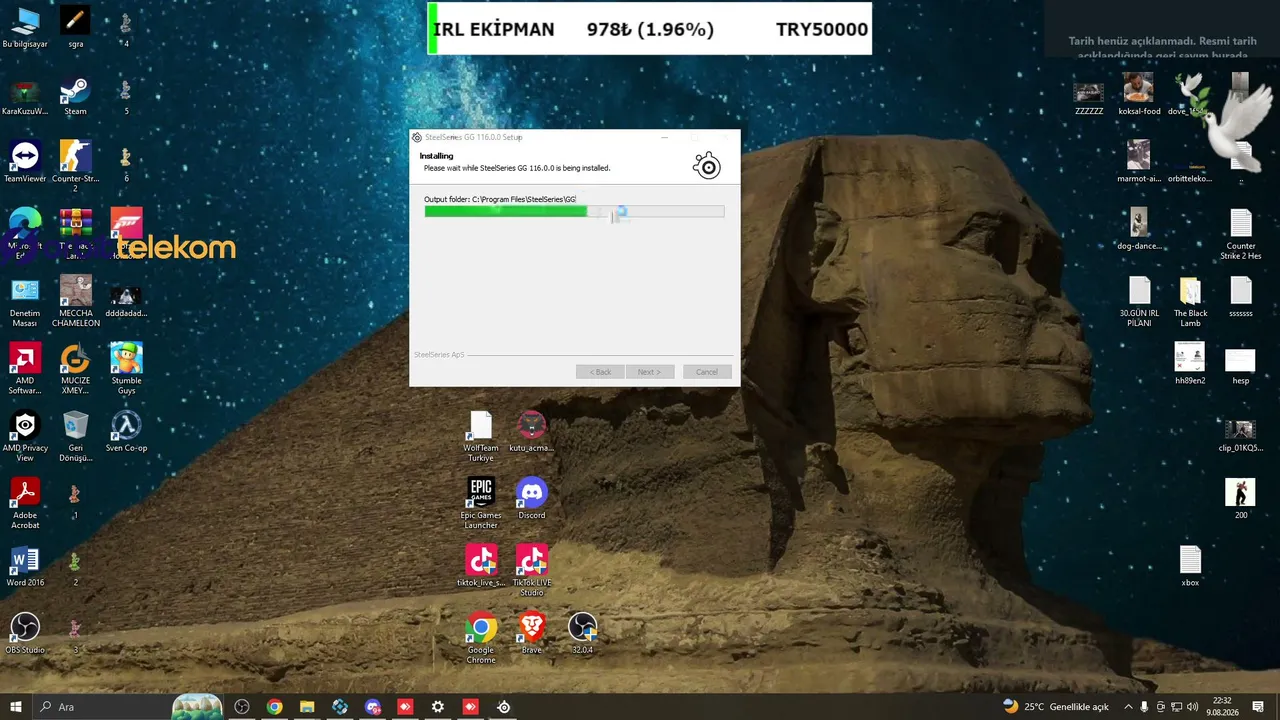Switch to SteelSeries setup in the taskbar
This screenshot has width=1280, height=720.
(x=503, y=707)
